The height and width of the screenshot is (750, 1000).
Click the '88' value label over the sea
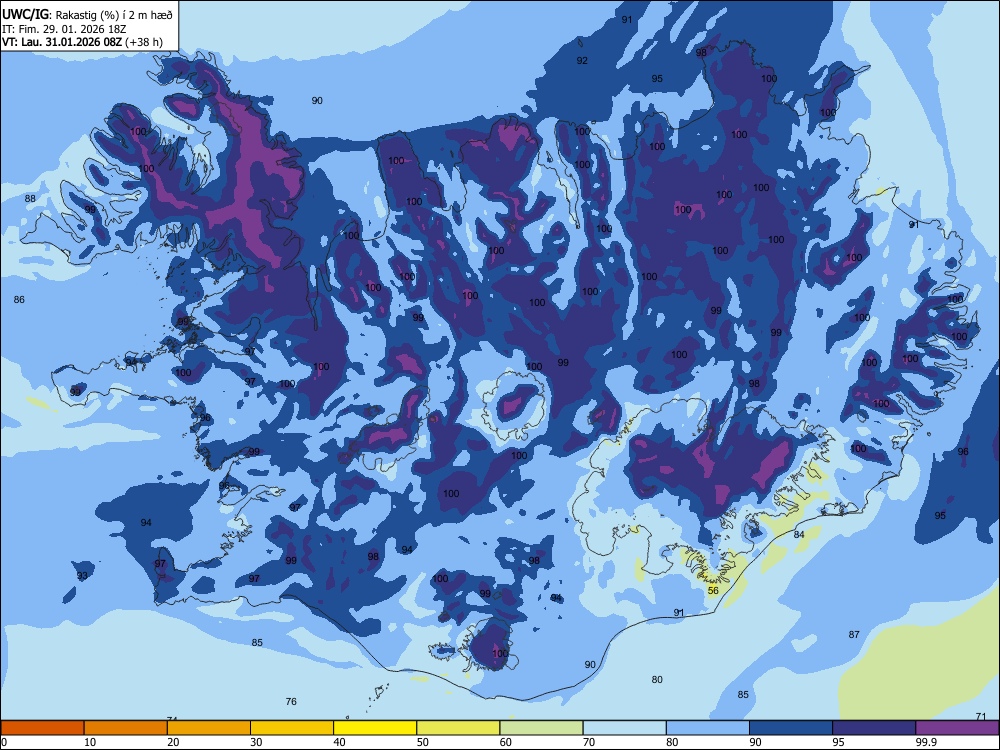coord(30,198)
